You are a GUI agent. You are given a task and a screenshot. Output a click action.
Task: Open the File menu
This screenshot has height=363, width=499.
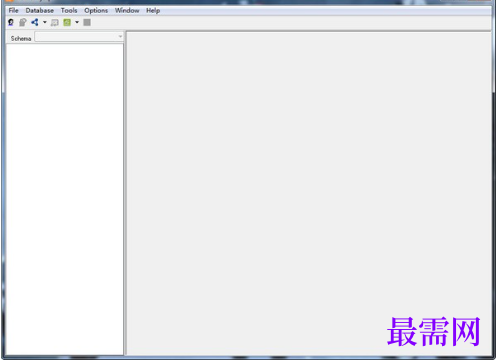pos(13,10)
